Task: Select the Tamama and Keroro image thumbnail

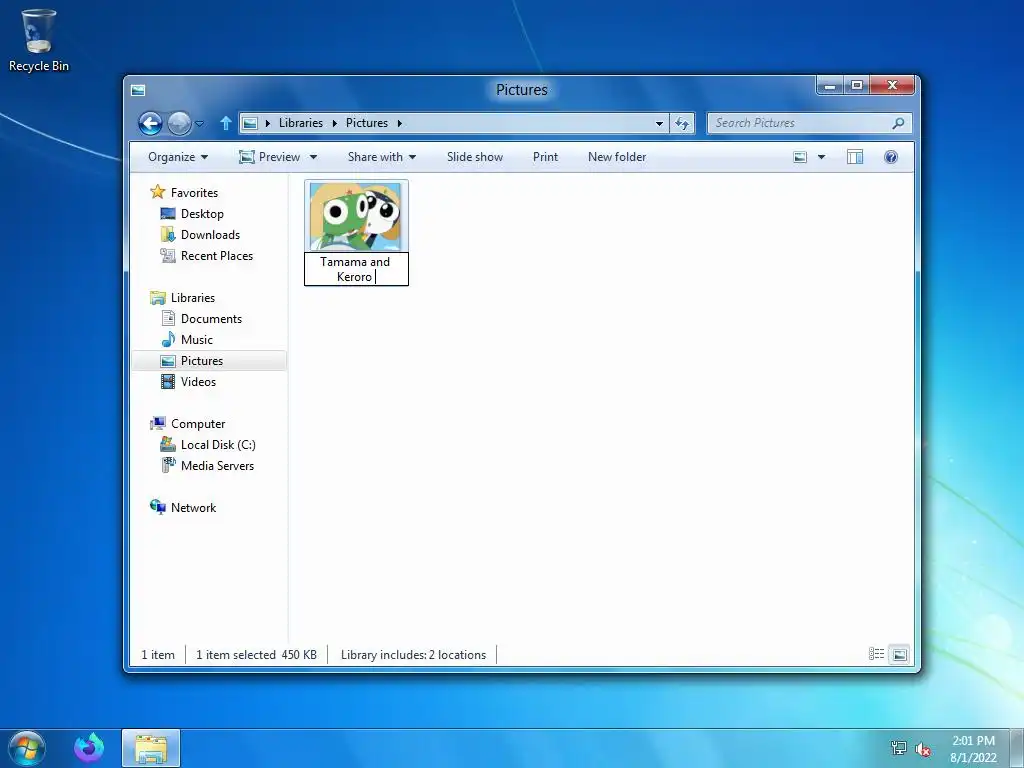Action: click(x=356, y=216)
